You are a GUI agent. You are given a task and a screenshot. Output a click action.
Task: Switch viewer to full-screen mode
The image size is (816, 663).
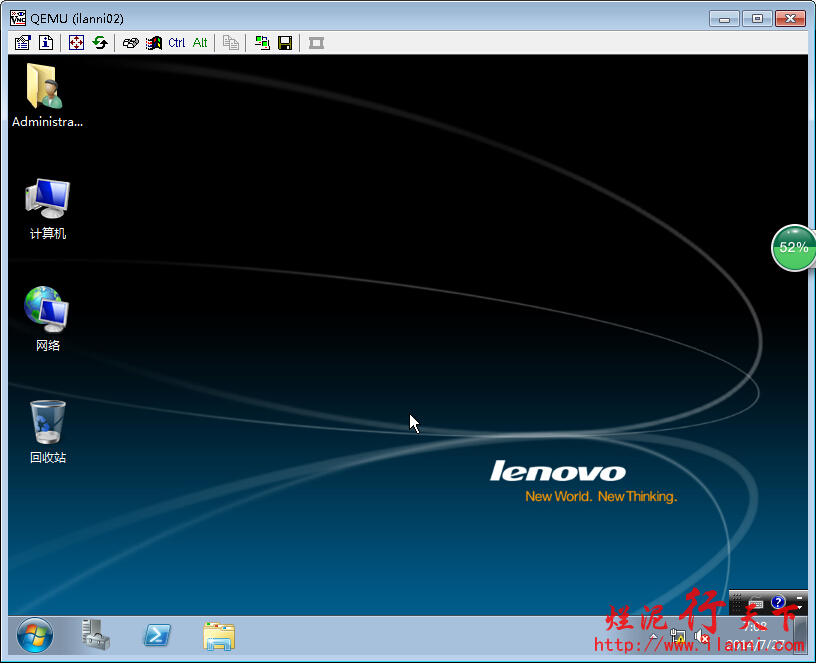tap(76, 43)
